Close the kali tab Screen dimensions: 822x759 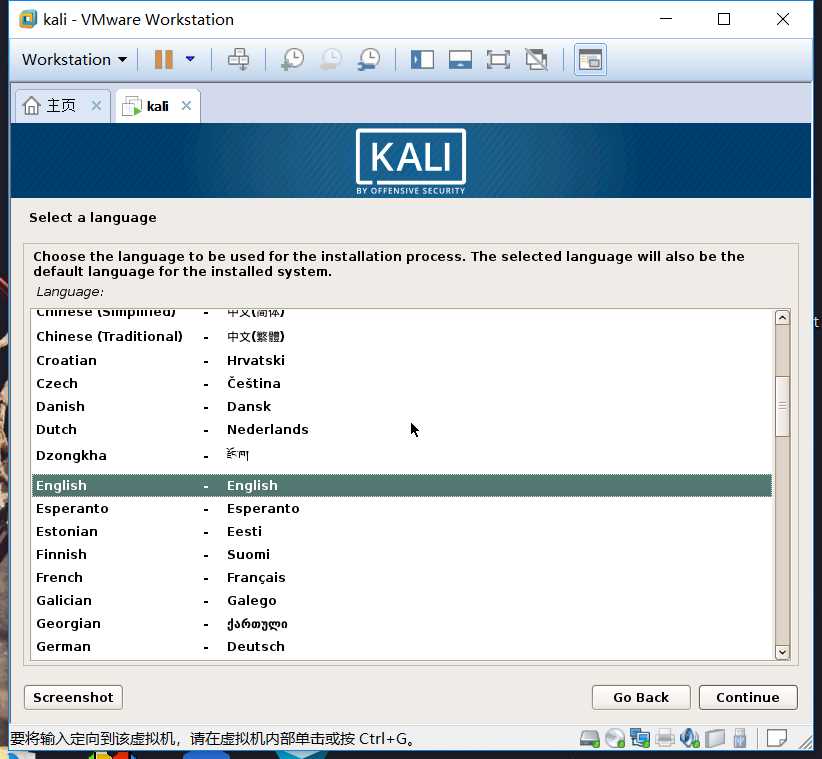click(x=186, y=105)
